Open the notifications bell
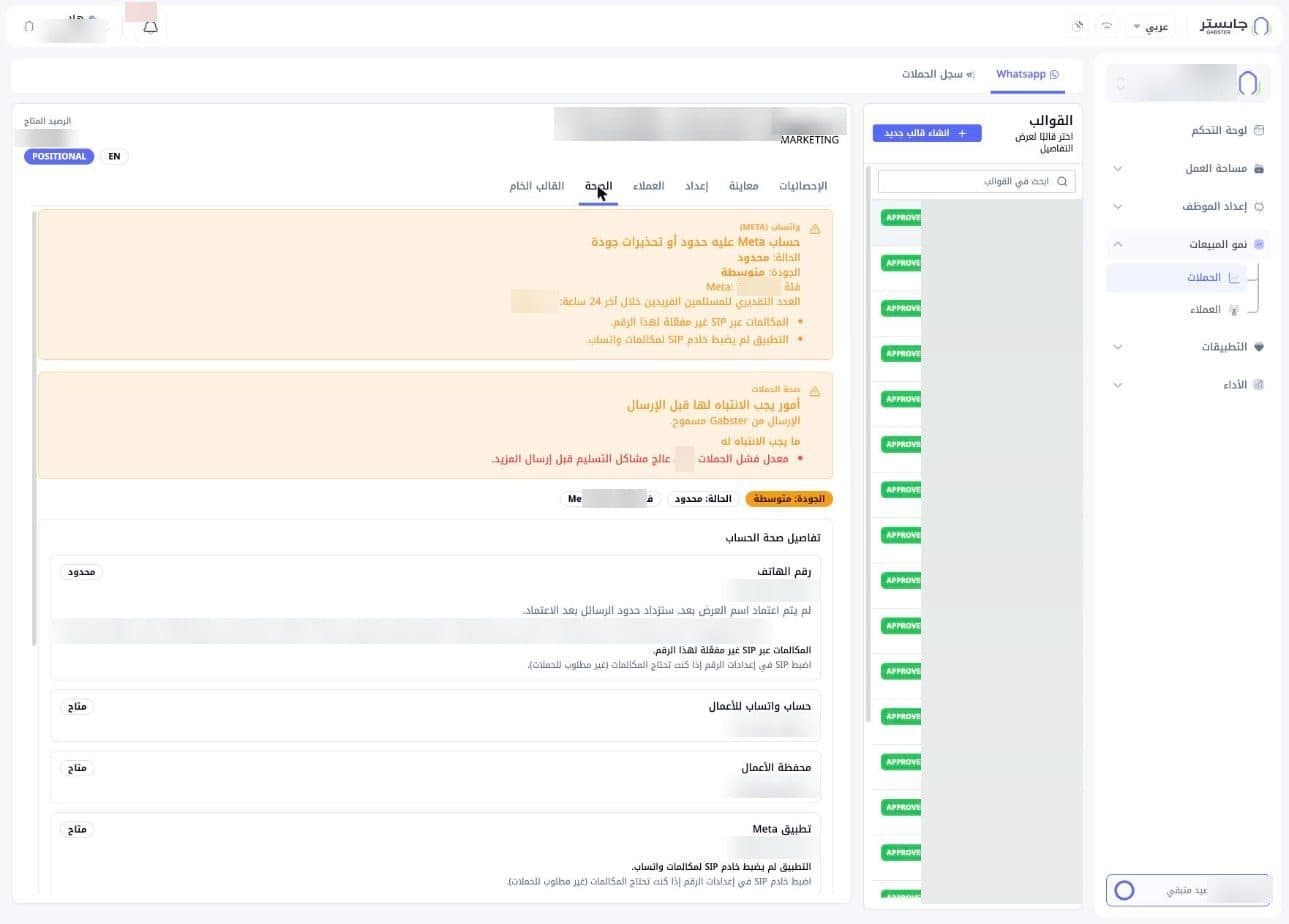The height and width of the screenshot is (924, 1289). pos(150,27)
